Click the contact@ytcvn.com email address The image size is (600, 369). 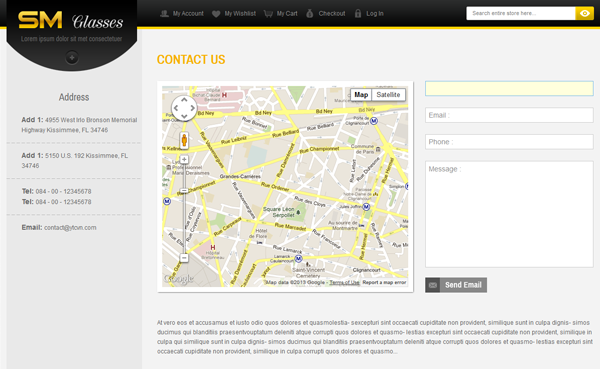[70, 228]
